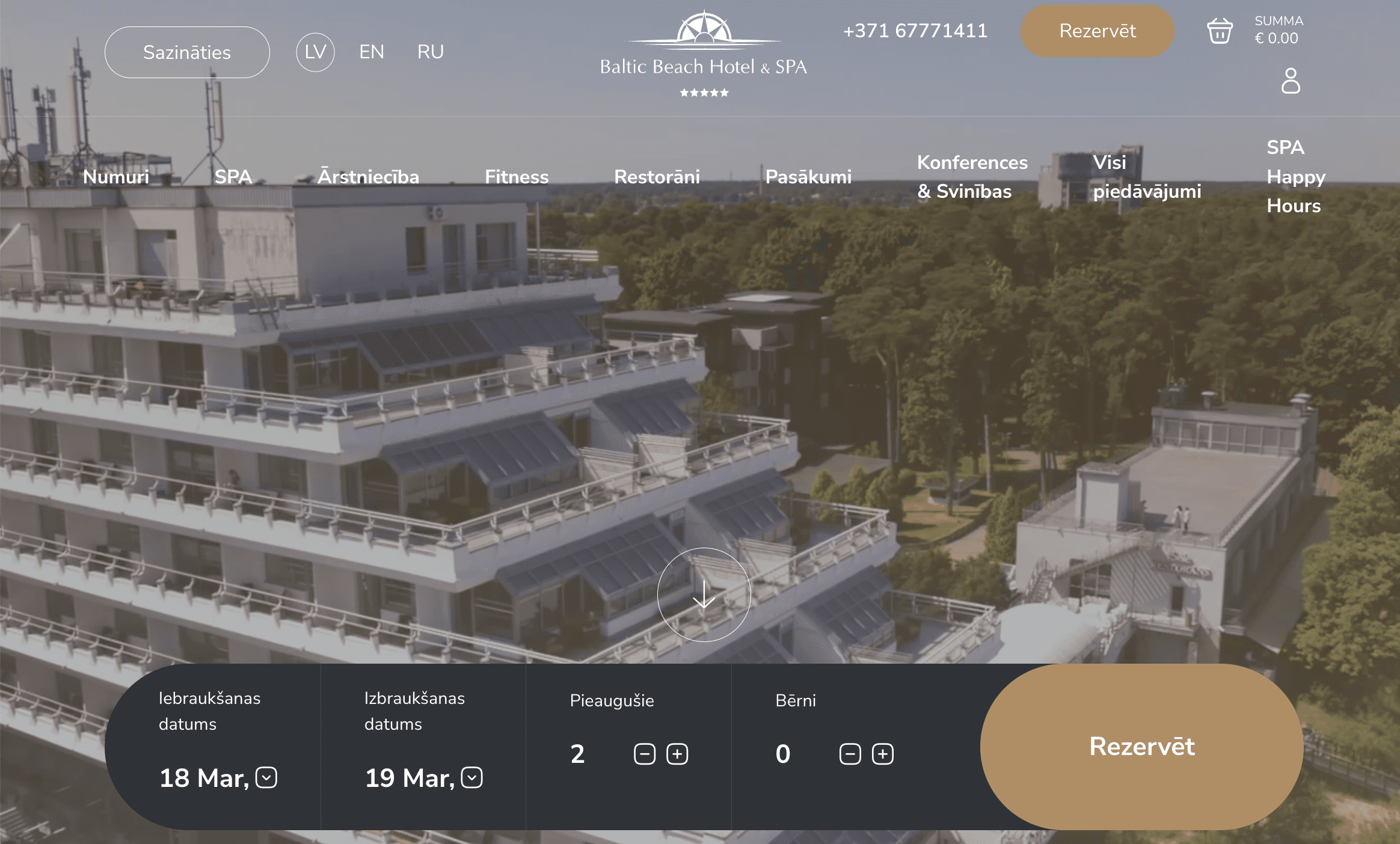Click the Baltic Beach Hotel logo
Screen dimensions: 1400x844
(x=704, y=54)
